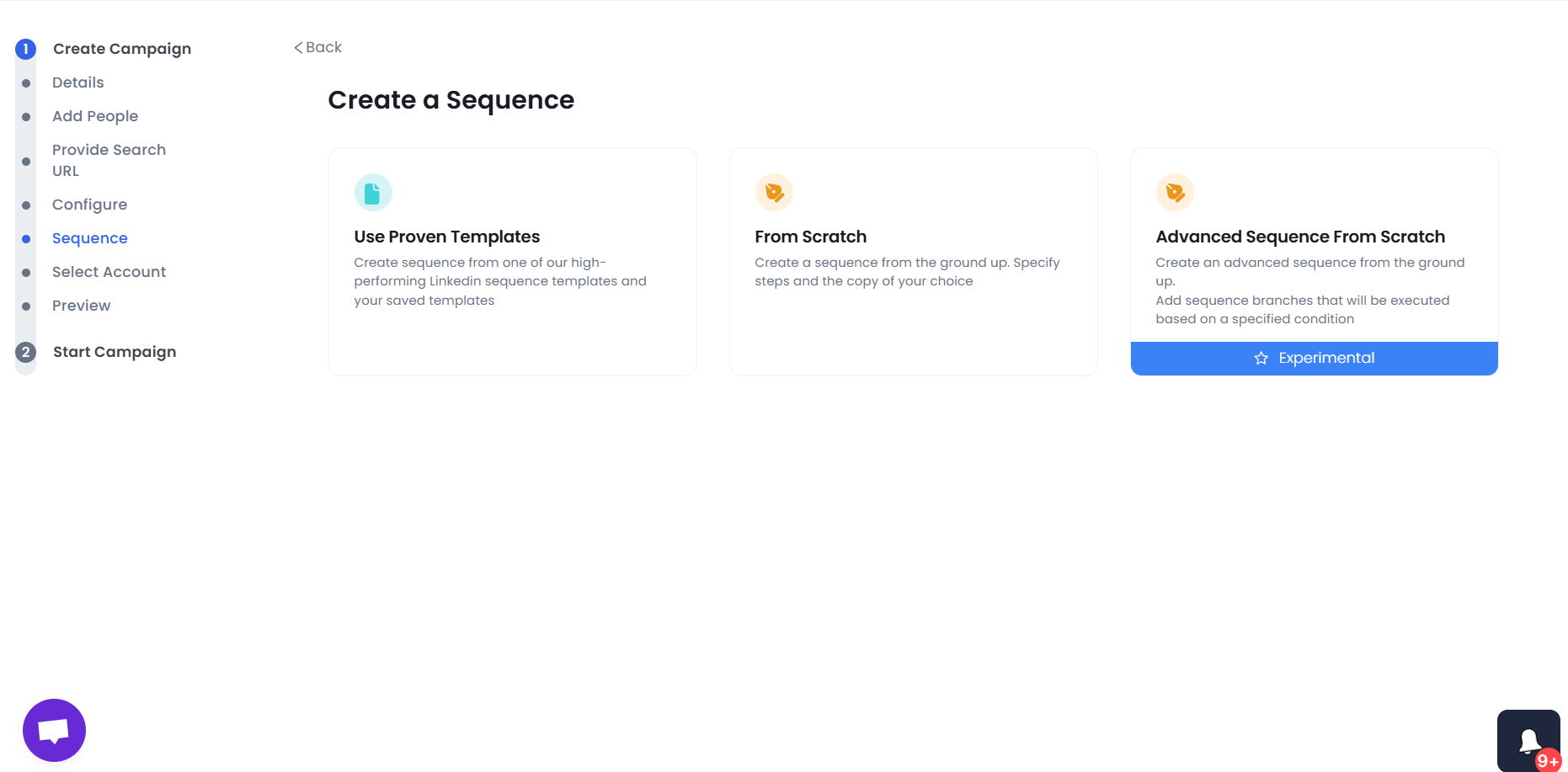Viewport: 1568px width, 772px height.
Task: Go back using the Back link
Action: pyautogui.click(x=317, y=48)
